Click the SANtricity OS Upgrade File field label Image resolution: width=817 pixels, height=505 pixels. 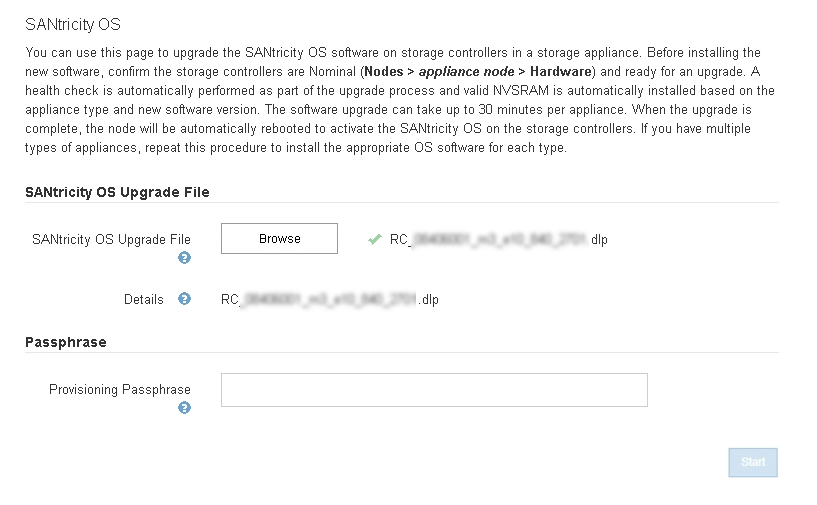coord(111,240)
